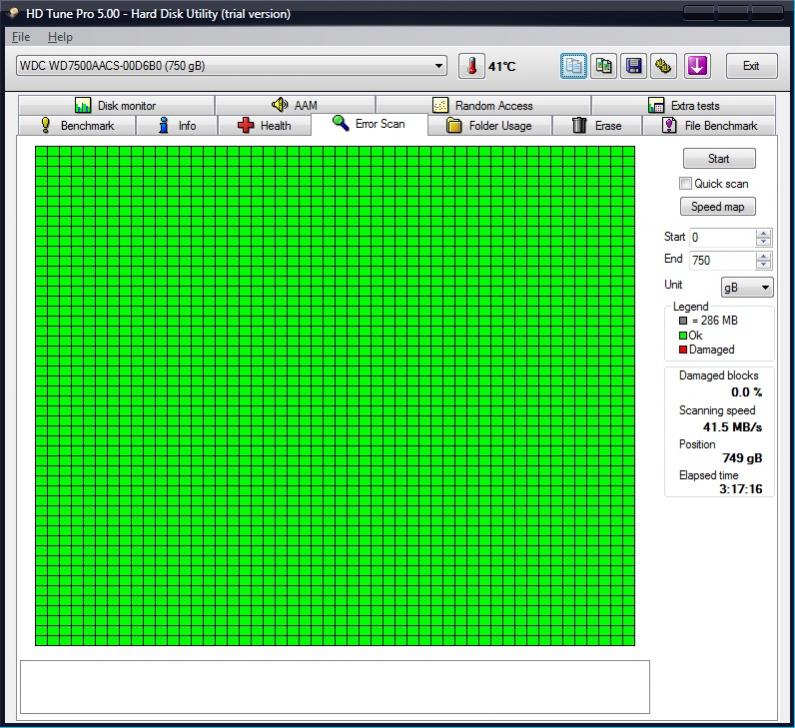Switch to the Benchmark tab
The image size is (795, 728).
77,126
